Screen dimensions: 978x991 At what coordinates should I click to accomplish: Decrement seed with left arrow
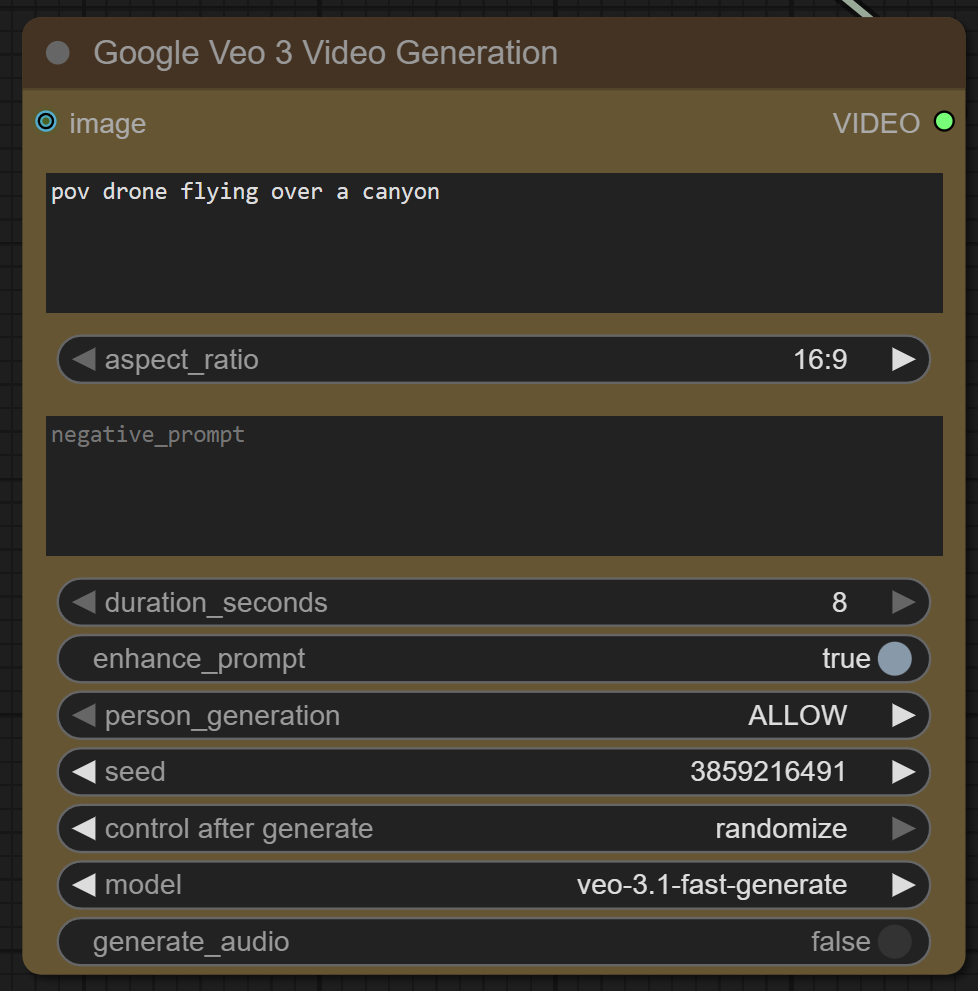[x=83, y=772]
